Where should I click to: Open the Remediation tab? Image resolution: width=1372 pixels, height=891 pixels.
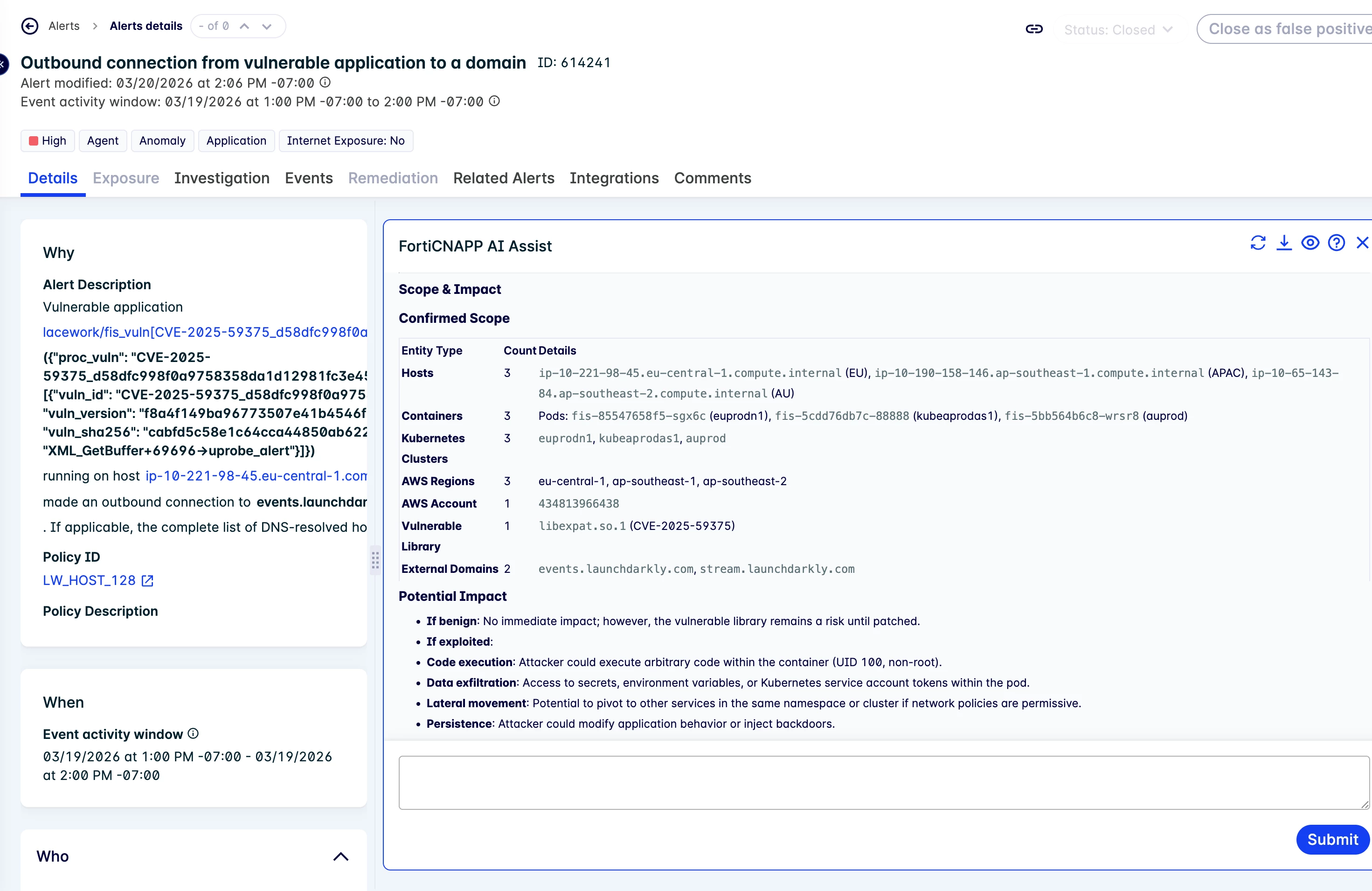coord(393,178)
